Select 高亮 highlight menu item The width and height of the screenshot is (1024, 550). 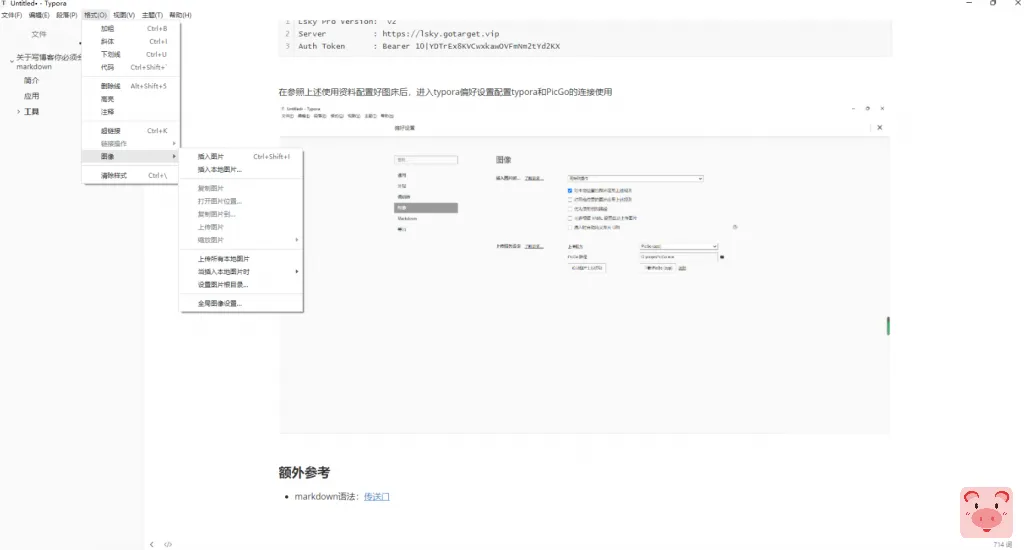131,99
